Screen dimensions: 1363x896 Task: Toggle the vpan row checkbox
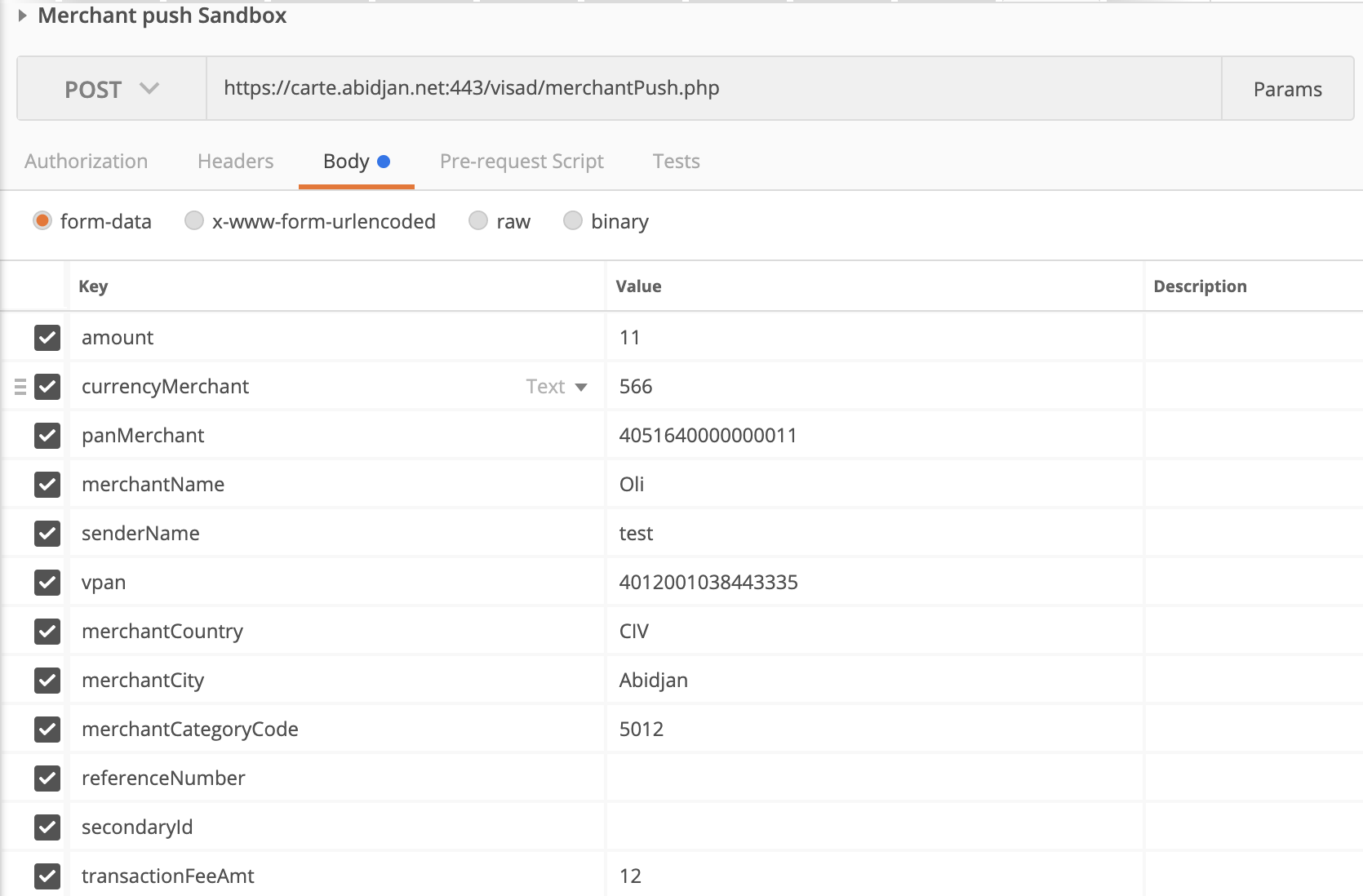coord(47,583)
